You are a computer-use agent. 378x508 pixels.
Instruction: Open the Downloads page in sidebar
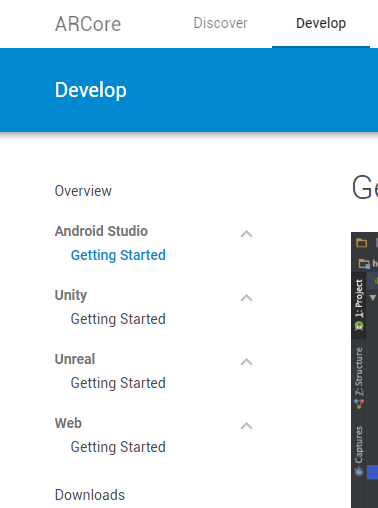point(90,495)
